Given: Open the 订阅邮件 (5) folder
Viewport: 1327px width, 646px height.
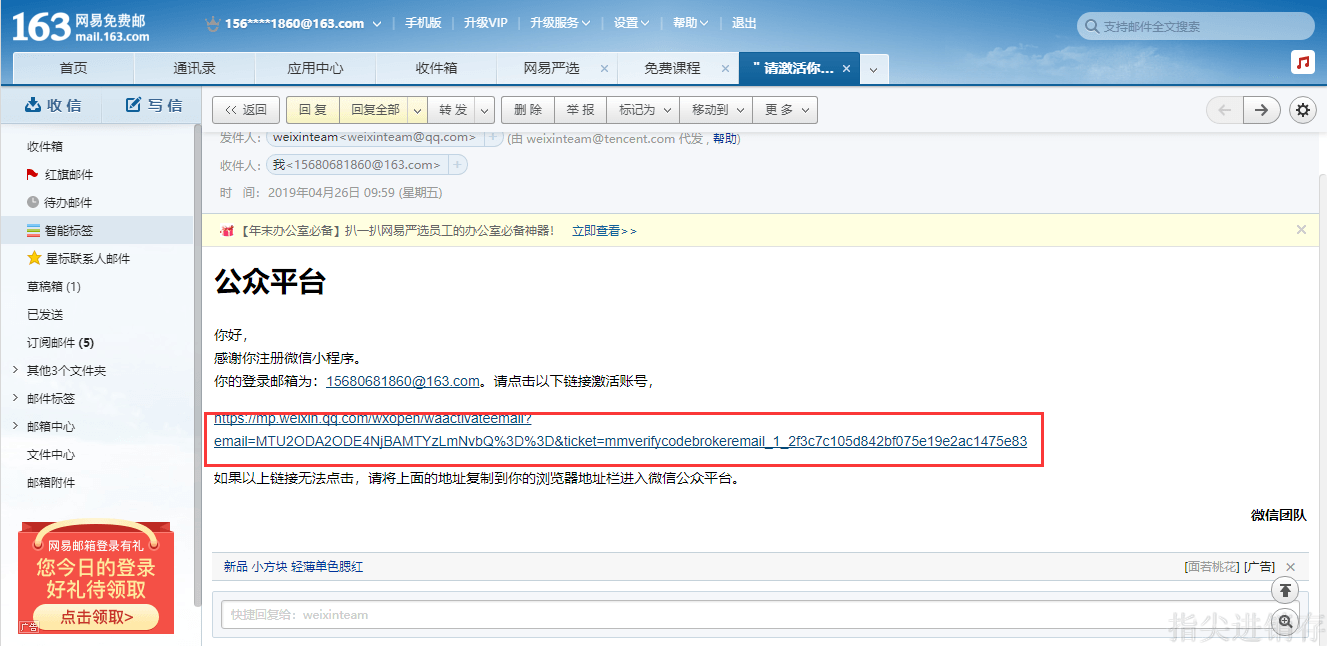Looking at the screenshot, I should pos(60,342).
